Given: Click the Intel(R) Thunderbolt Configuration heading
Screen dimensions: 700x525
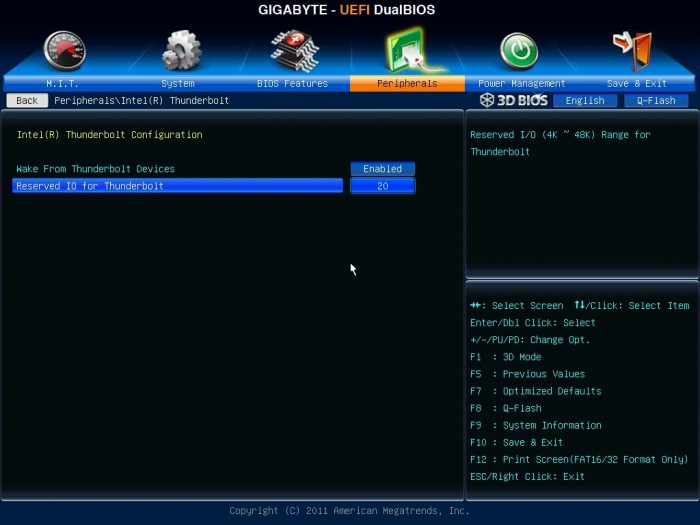Looking at the screenshot, I should [109, 135].
